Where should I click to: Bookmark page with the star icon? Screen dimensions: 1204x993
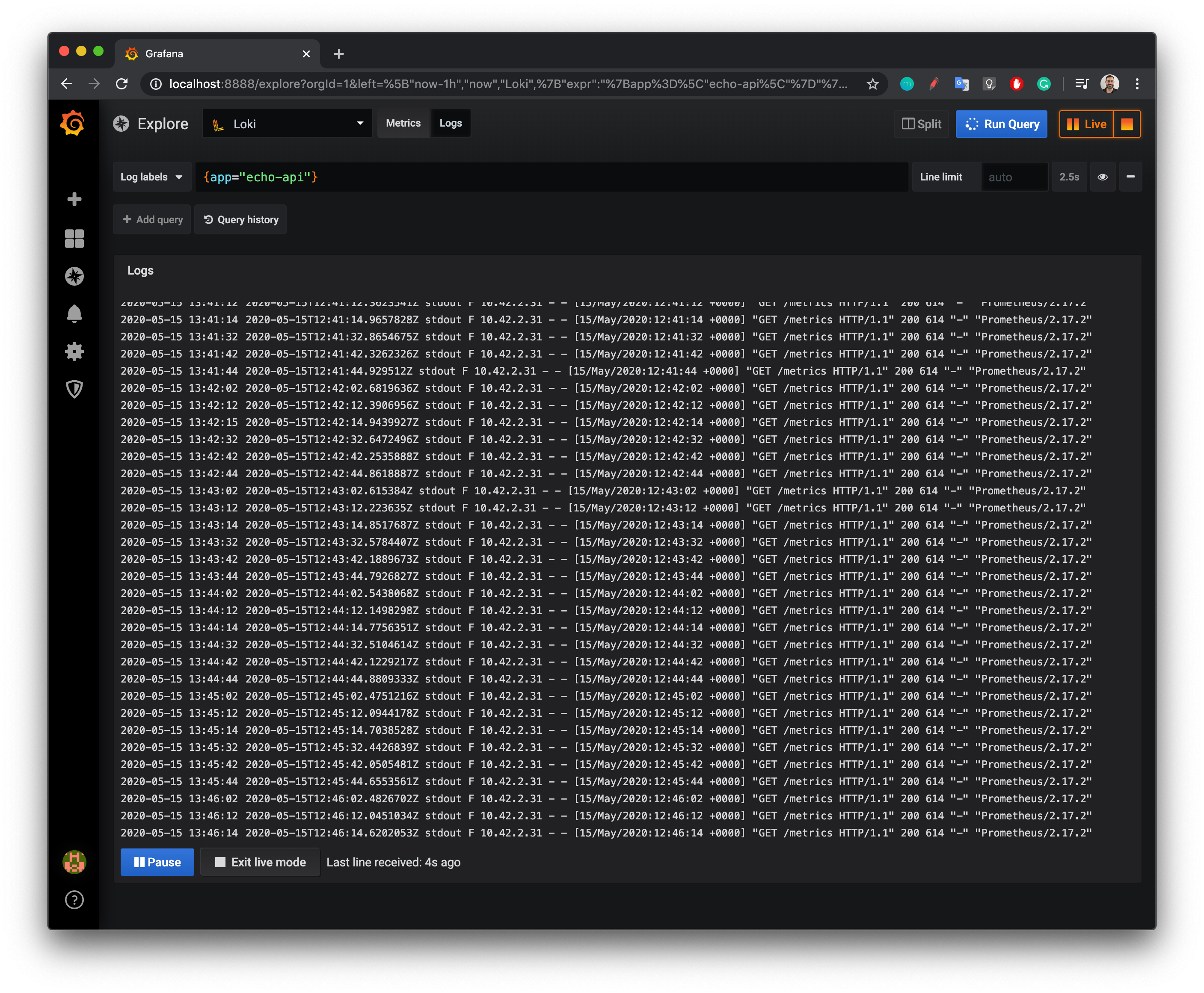[872, 84]
